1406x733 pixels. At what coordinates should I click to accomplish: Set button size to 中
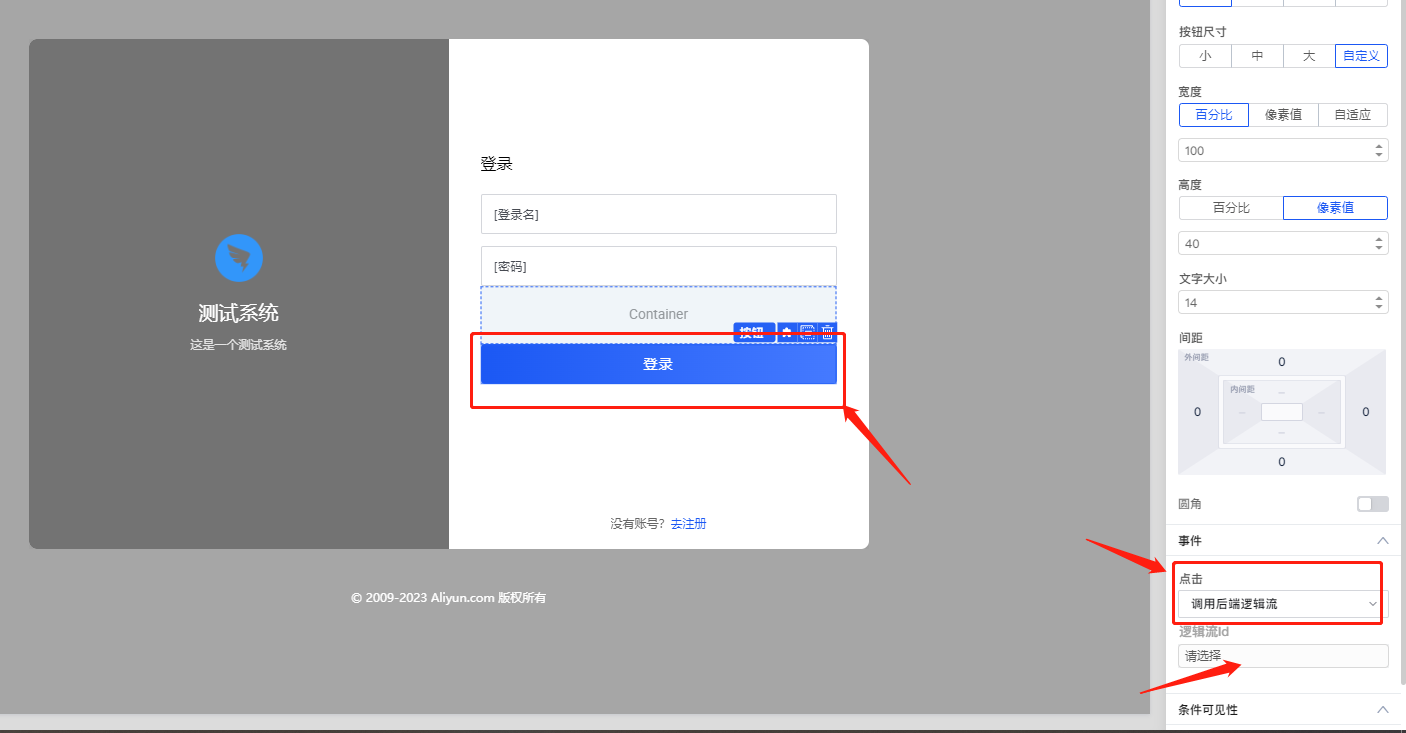(x=1257, y=56)
